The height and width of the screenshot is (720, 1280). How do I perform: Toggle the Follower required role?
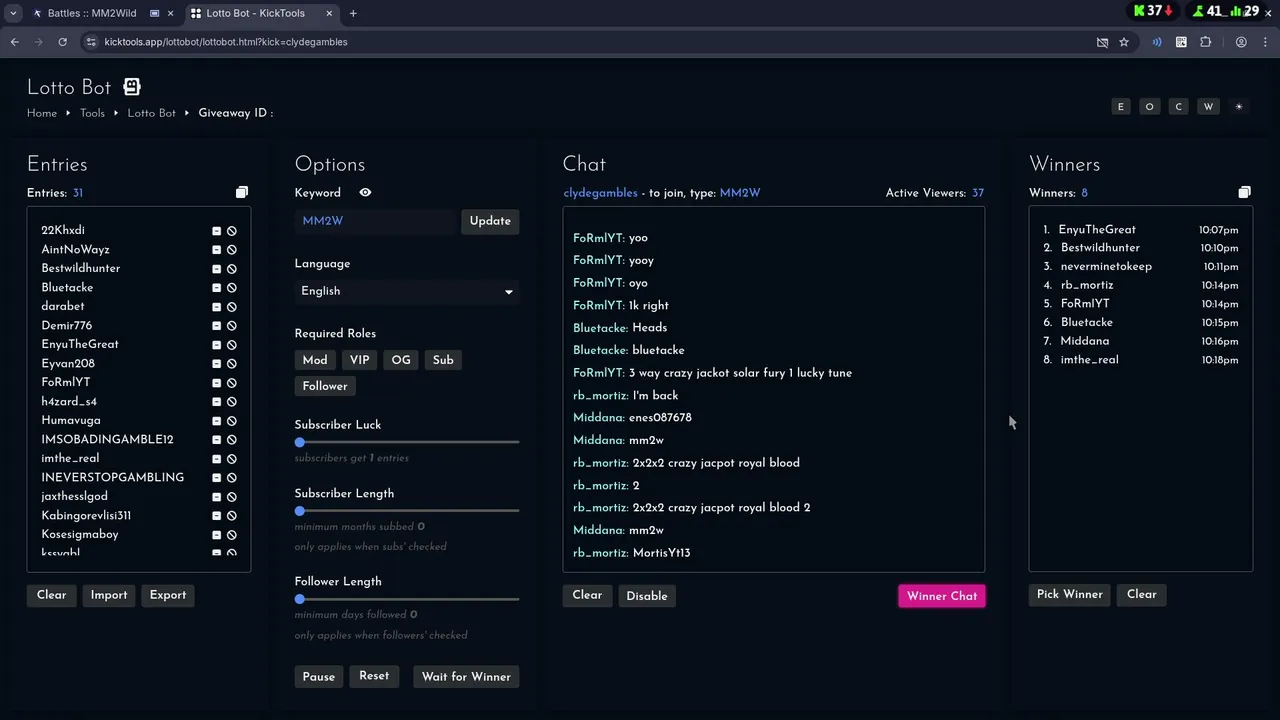point(325,386)
